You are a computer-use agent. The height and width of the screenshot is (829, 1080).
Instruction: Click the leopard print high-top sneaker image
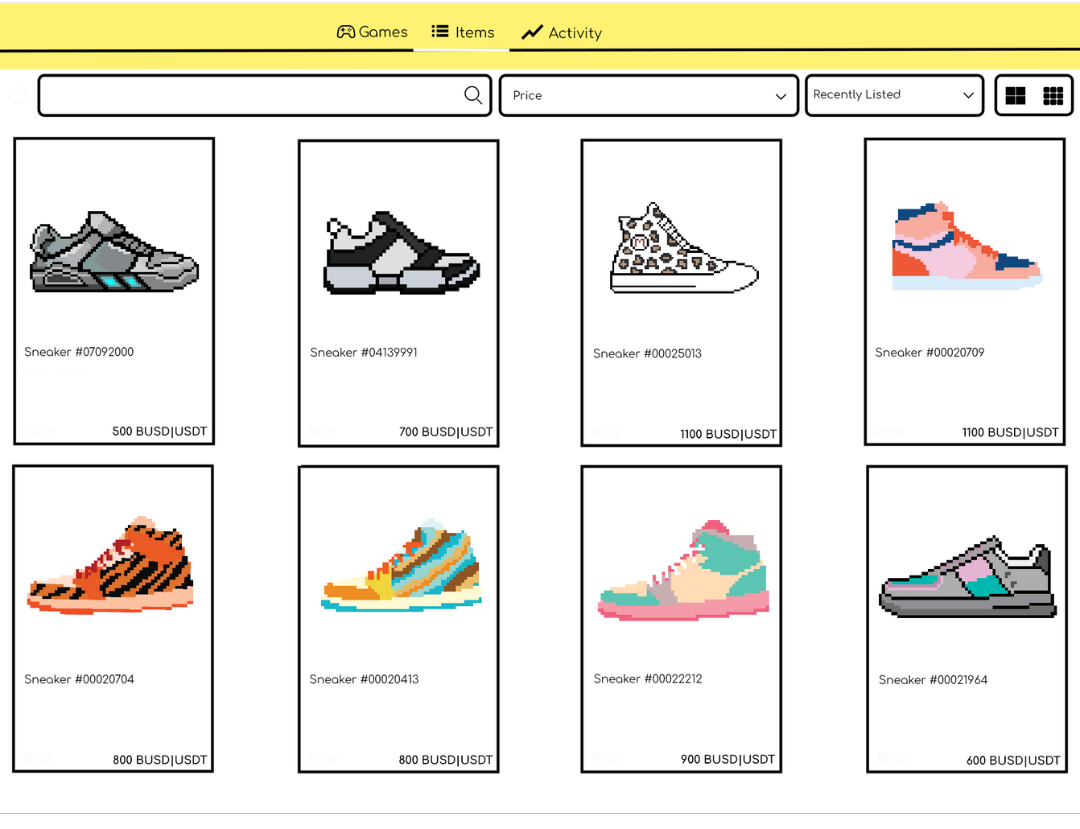point(683,248)
